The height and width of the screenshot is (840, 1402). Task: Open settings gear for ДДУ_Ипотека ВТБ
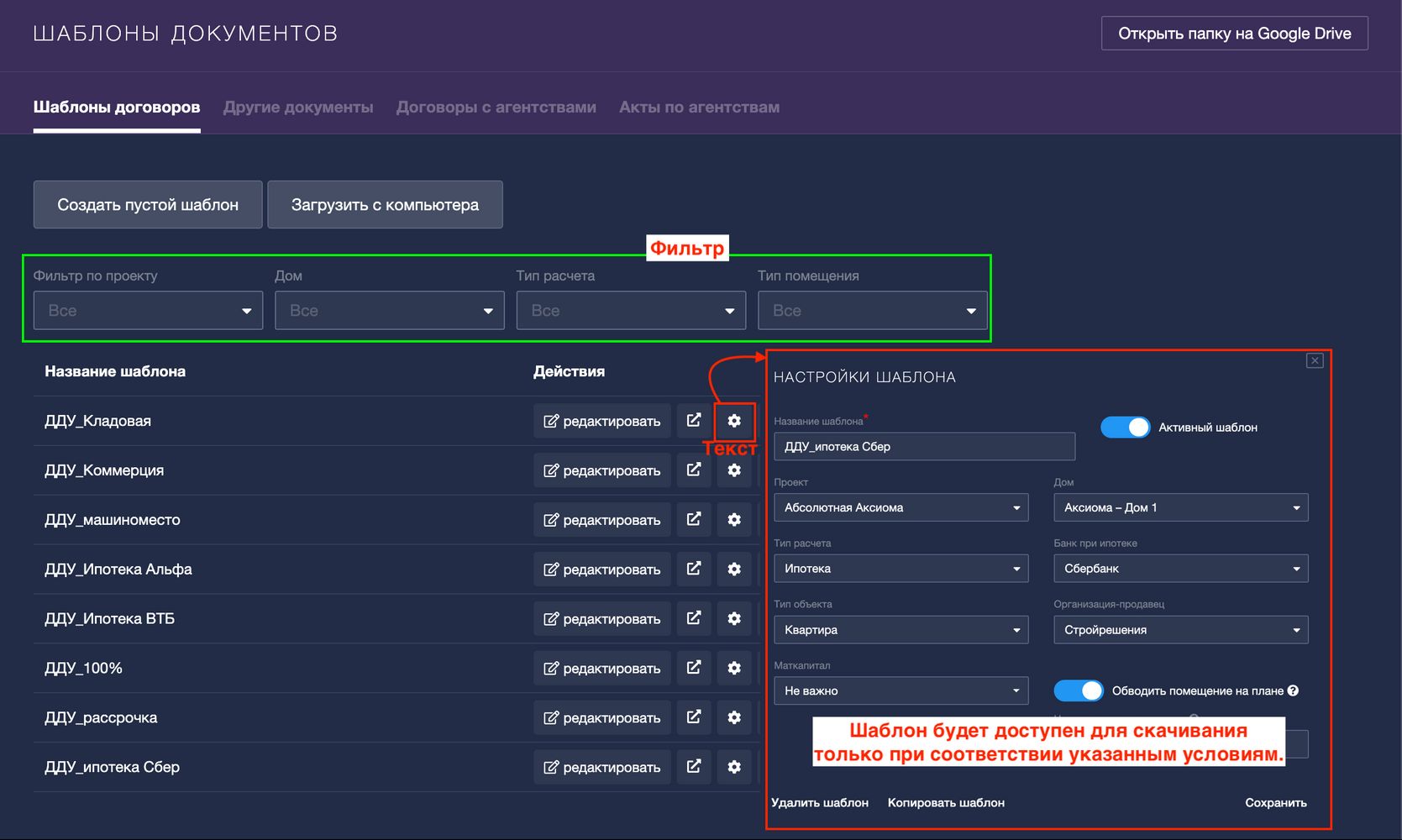tap(734, 619)
